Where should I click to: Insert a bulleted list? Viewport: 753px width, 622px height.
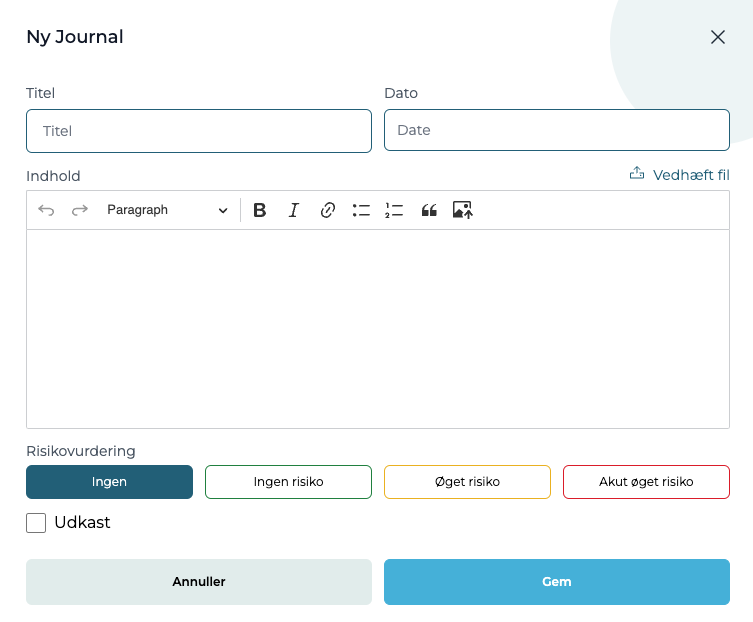pyautogui.click(x=361, y=210)
